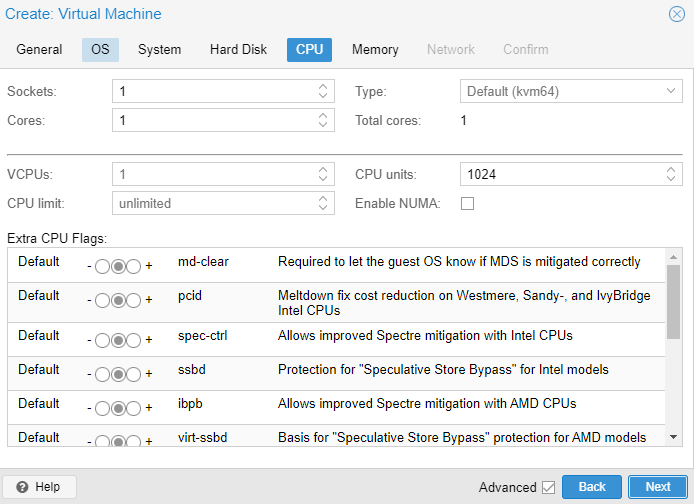Select the CPU tab
The width and height of the screenshot is (694, 504).
coord(309,50)
